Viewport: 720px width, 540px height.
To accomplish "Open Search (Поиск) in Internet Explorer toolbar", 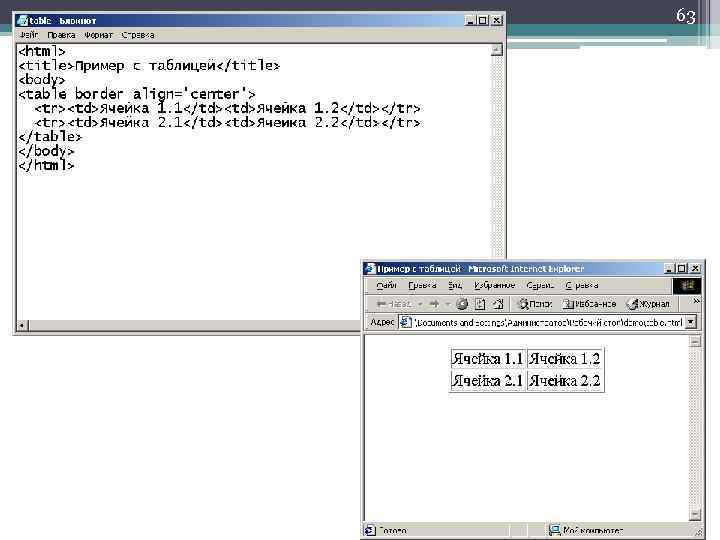I will click(534, 304).
